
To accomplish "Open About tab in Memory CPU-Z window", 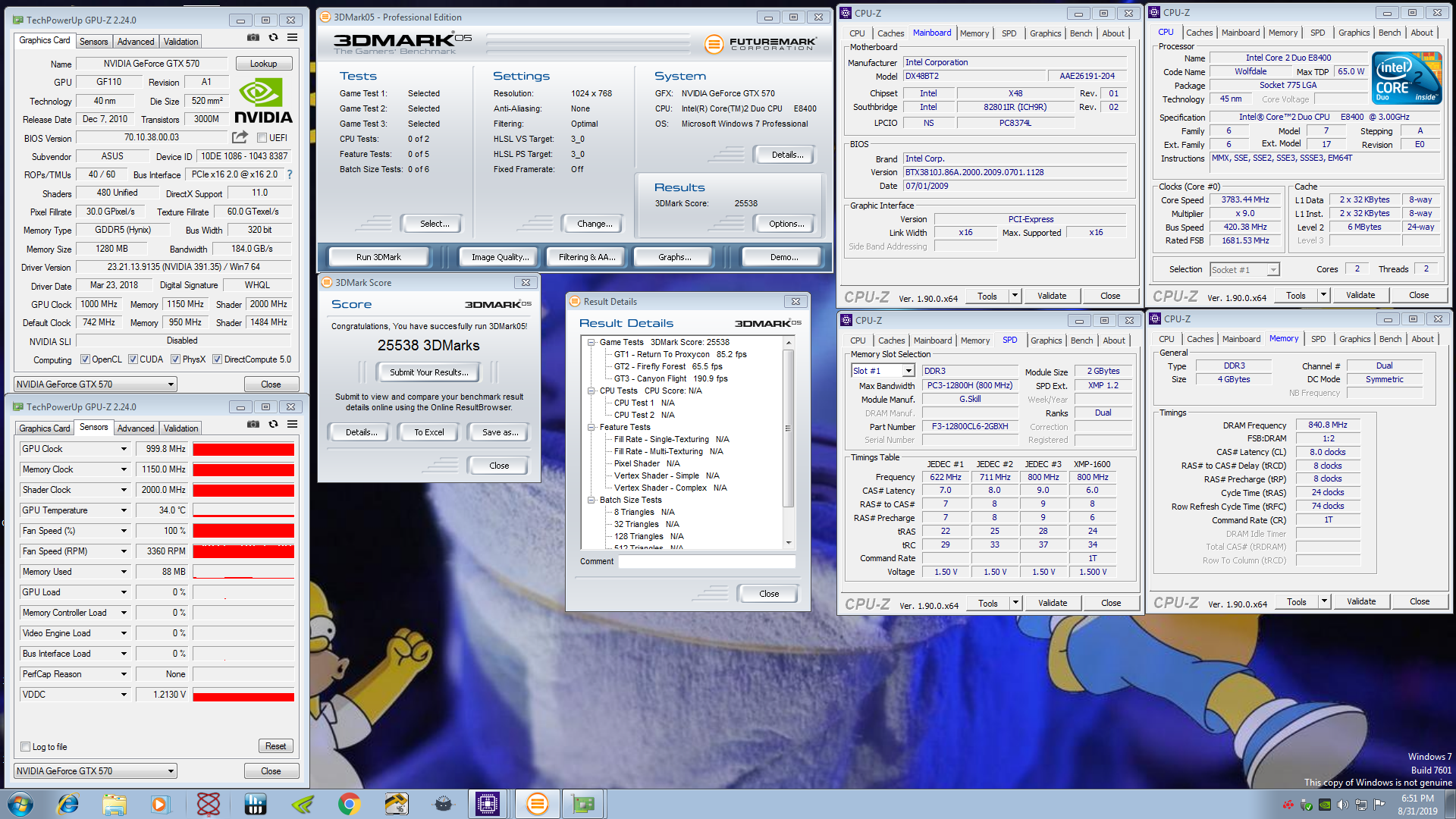I will click(x=1423, y=339).
